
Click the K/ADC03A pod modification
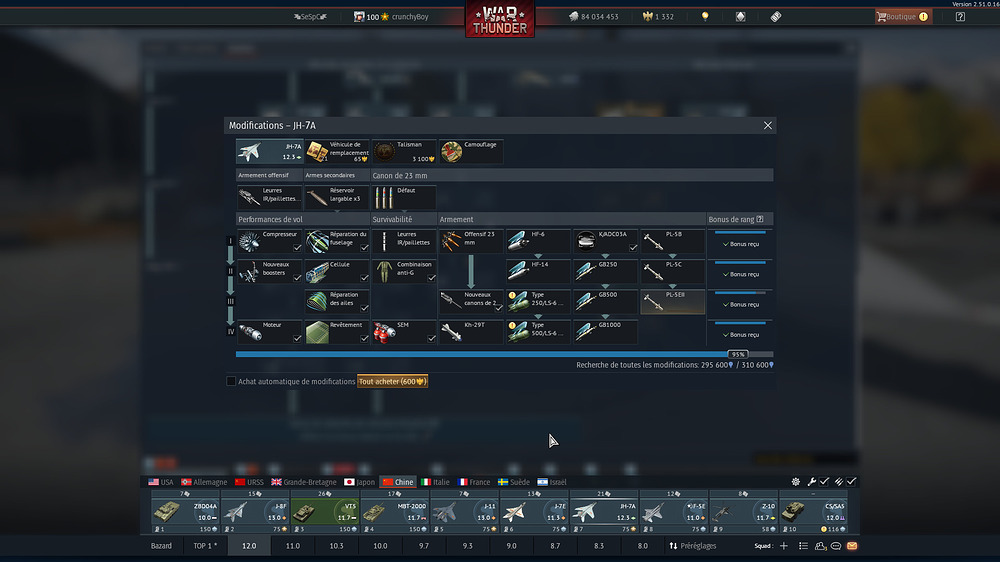(x=587, y=240)
